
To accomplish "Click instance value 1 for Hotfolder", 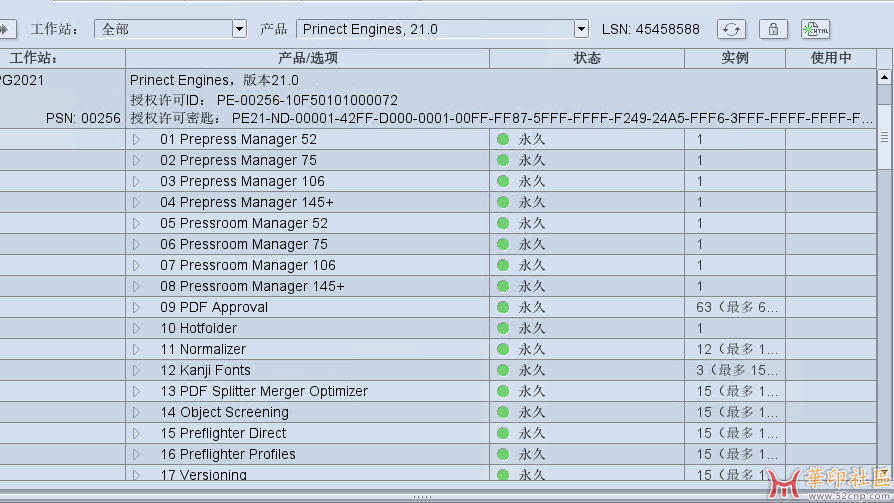I will [x=700, y=328].
